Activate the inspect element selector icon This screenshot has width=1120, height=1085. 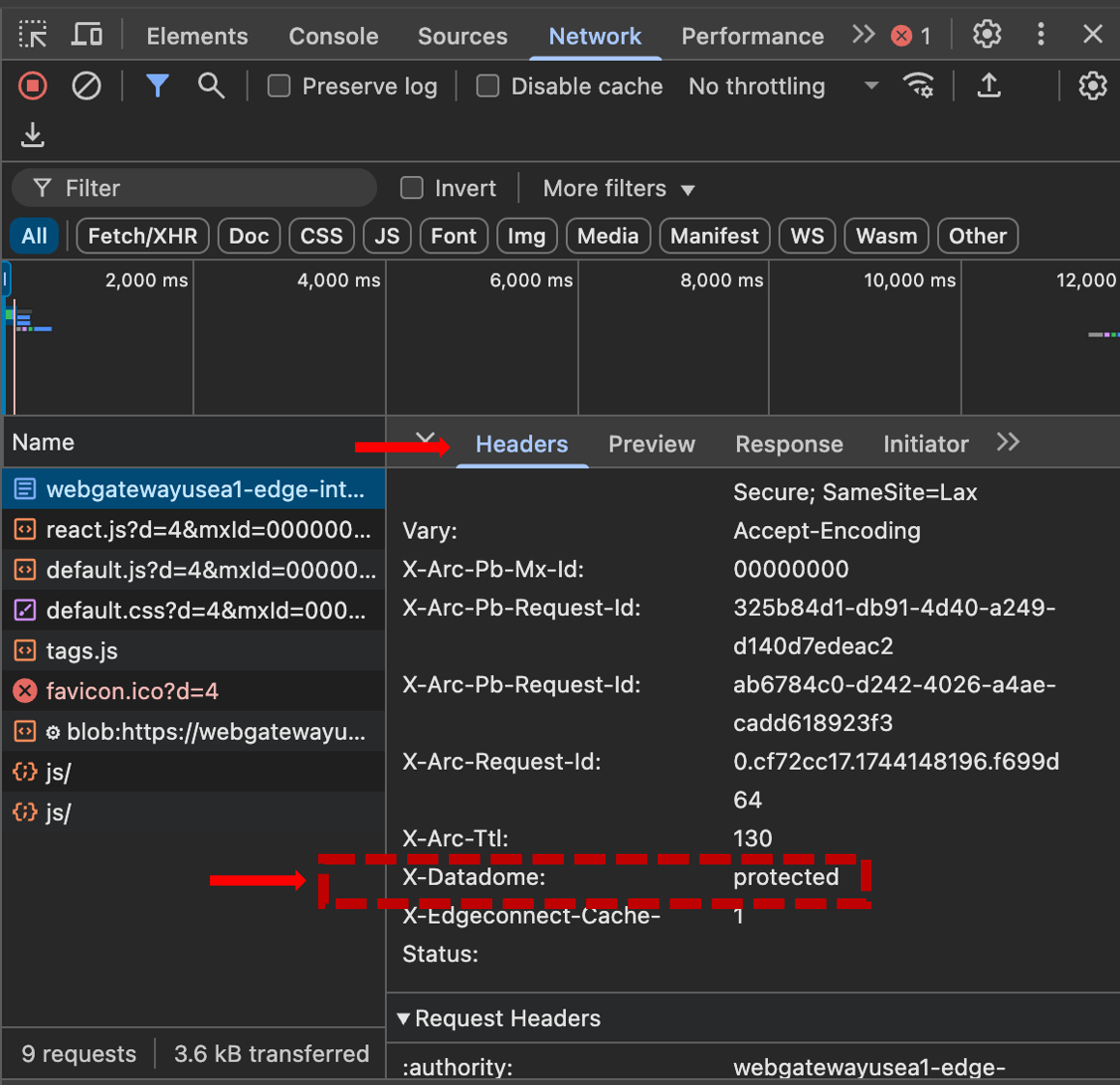pyautogui.click(x=33, y=34)
